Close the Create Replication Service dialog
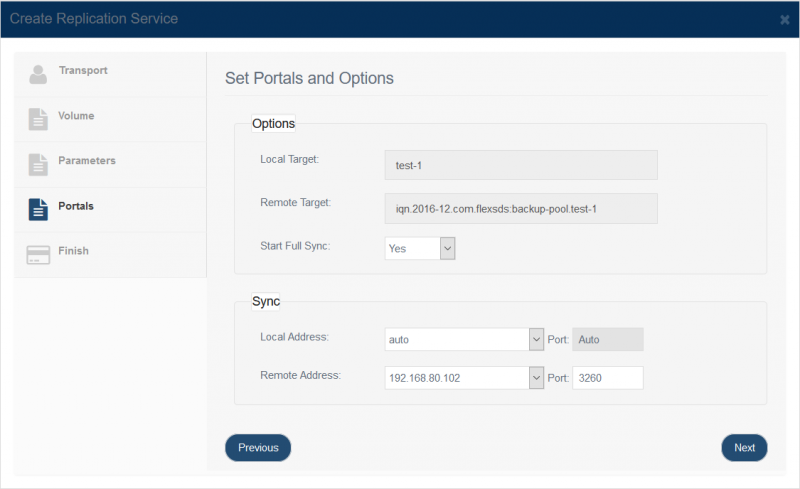This screenshot has width=800, height=489. [x=785, y=20]
